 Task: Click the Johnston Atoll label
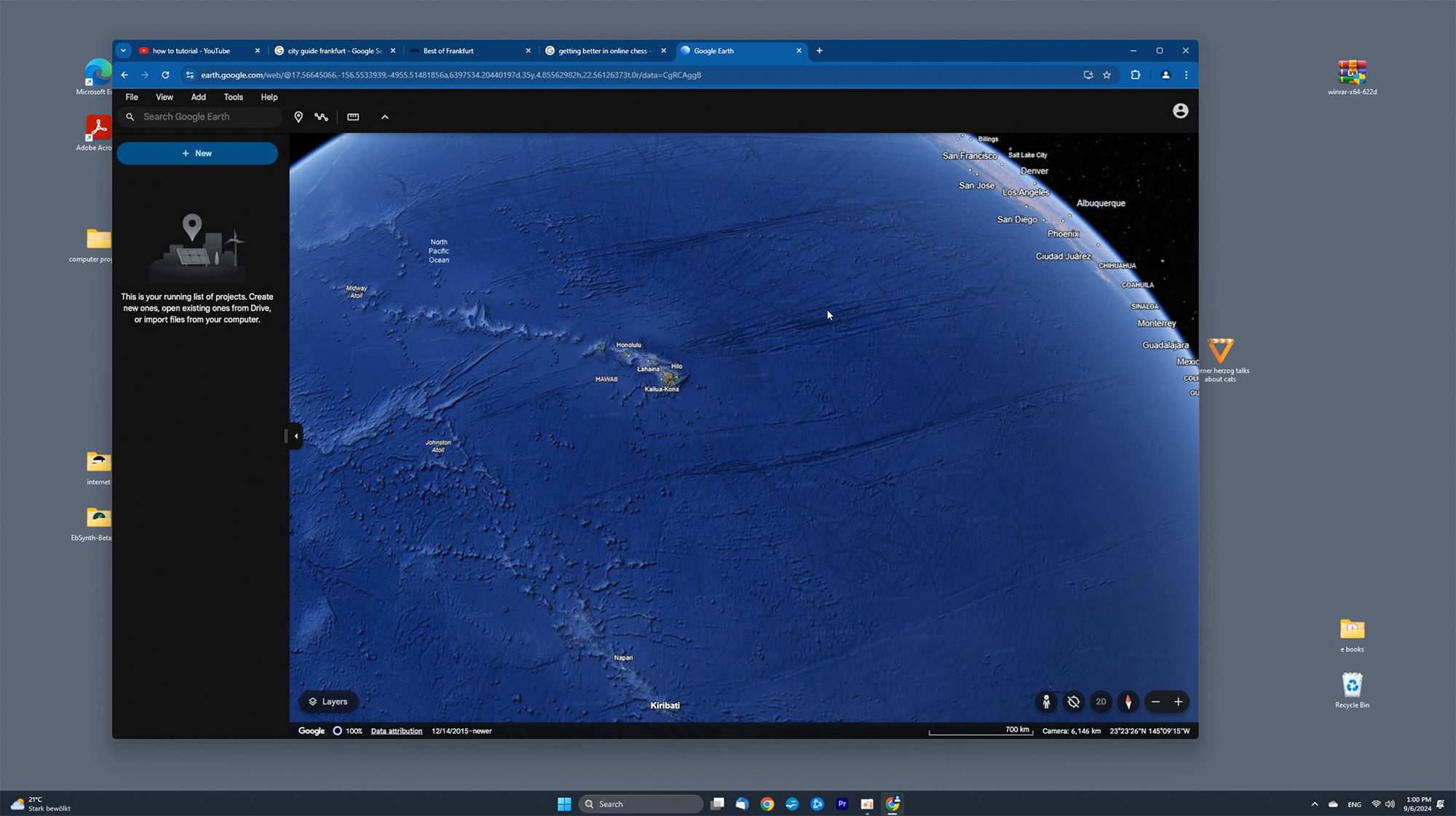click(x=438, y=446)
